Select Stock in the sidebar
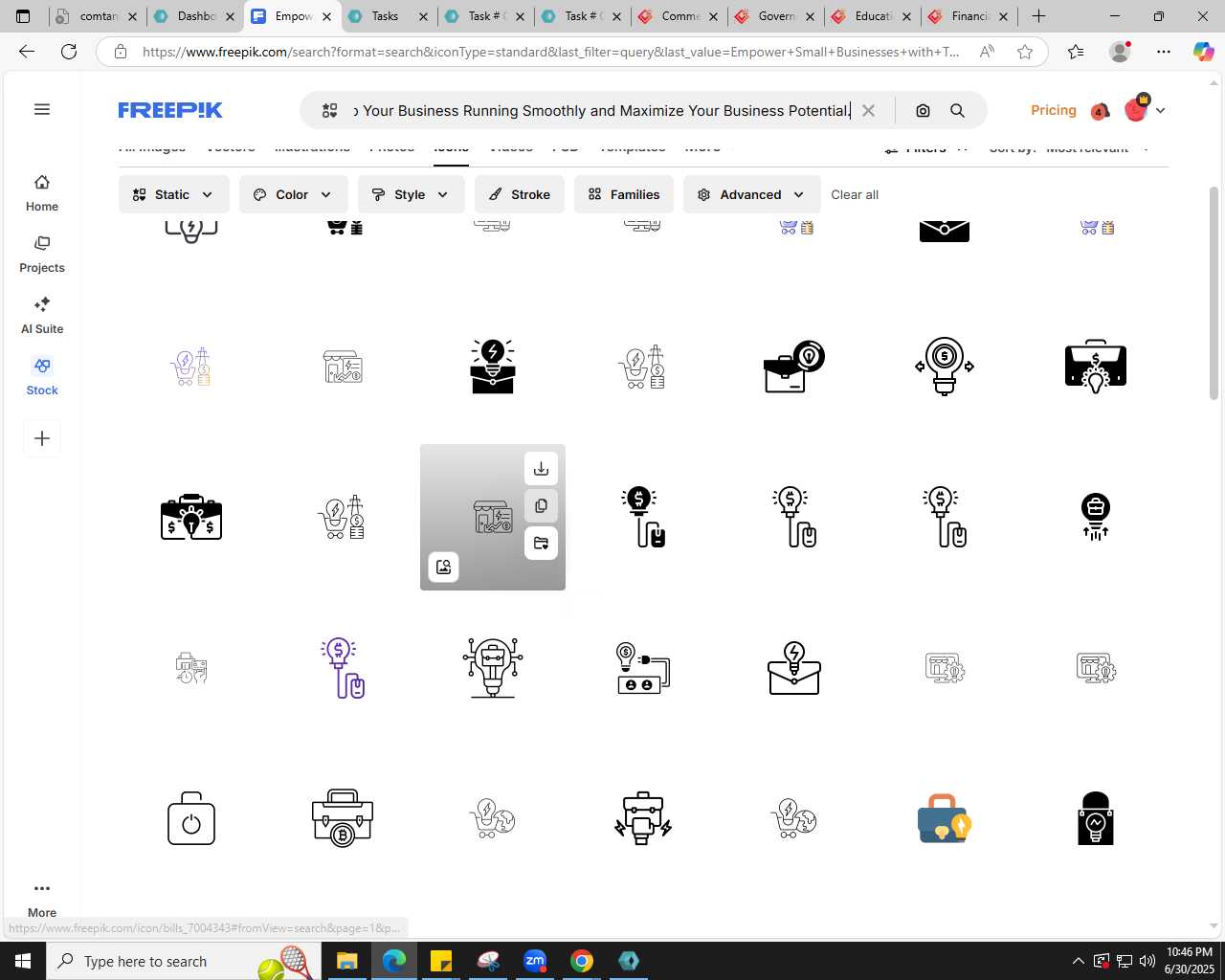 tap(42, 377)
